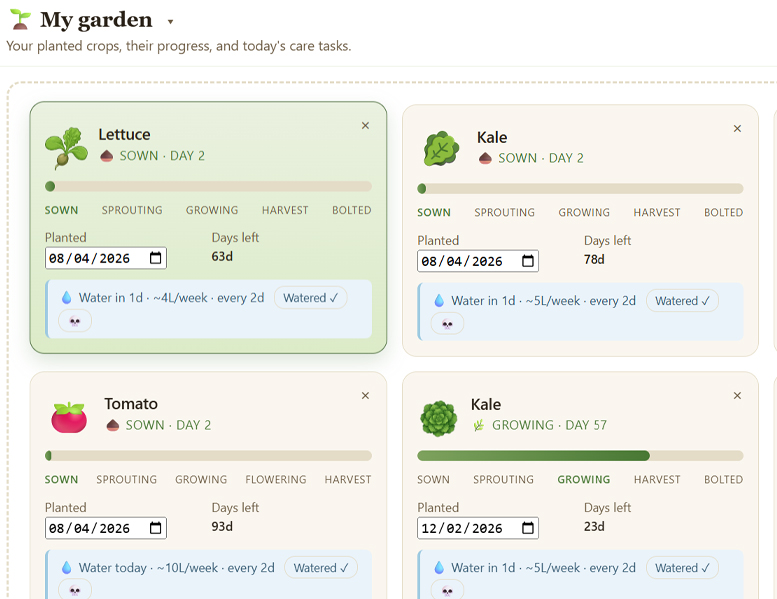
Task: Dismiss the Tomato card using the X
Action: coord(365,396)
